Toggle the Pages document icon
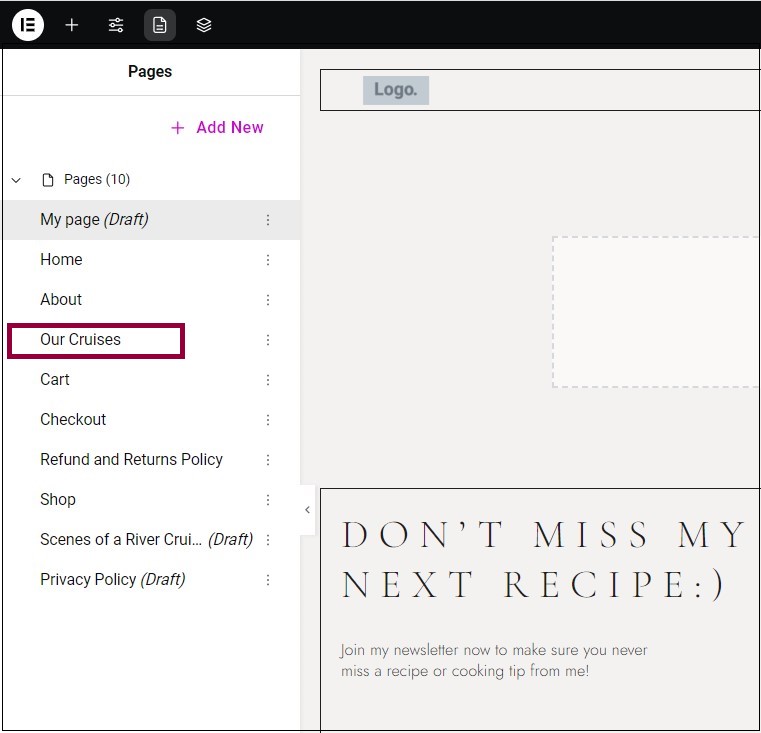 [x=160, y=25]
